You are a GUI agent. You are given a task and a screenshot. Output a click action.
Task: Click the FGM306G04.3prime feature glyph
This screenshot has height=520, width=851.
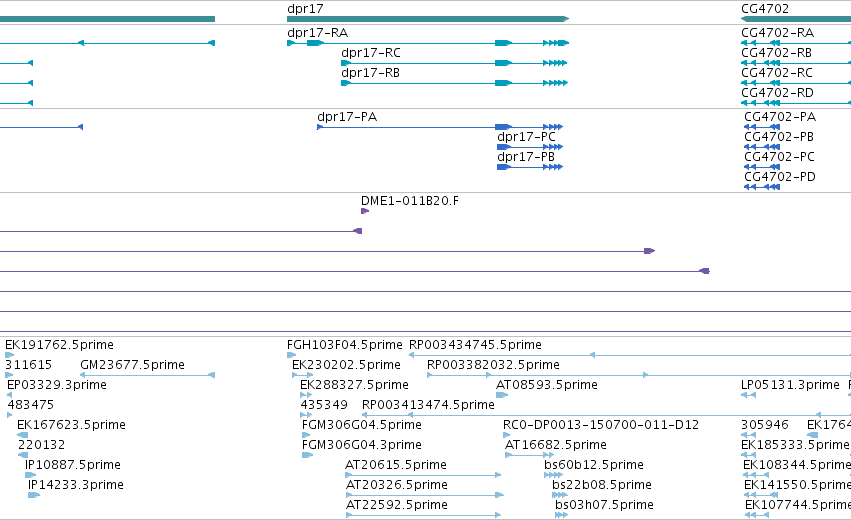pyautogui.click(x=307, y=455)
